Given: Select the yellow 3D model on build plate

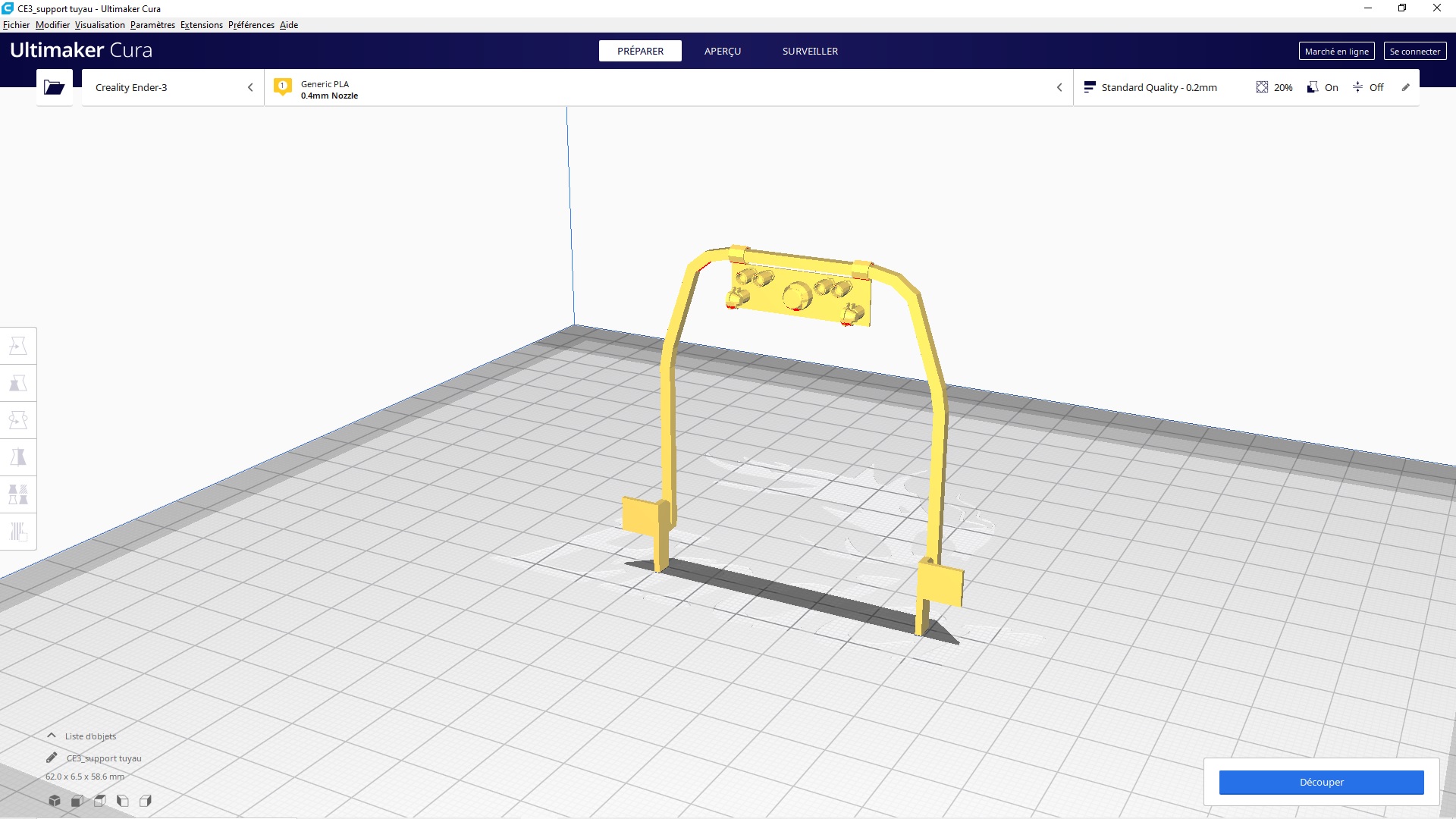Looking at the screenshot, I should [801, 297].
